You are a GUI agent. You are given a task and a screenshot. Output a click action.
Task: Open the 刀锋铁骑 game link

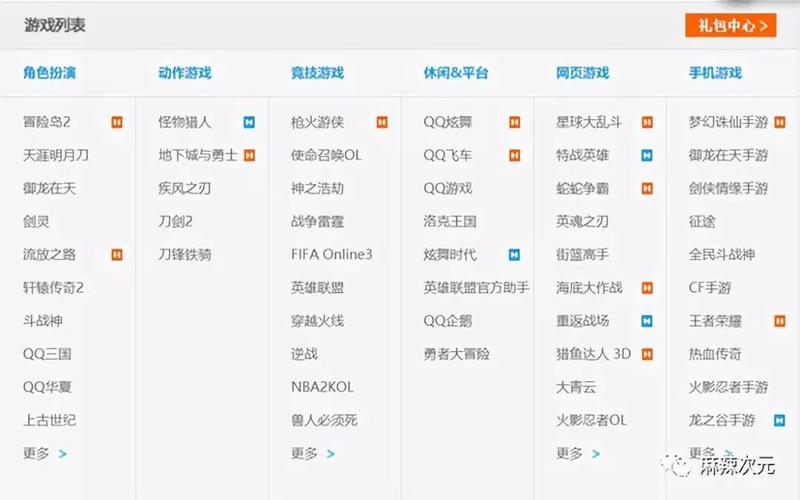[x=185, y=255]
